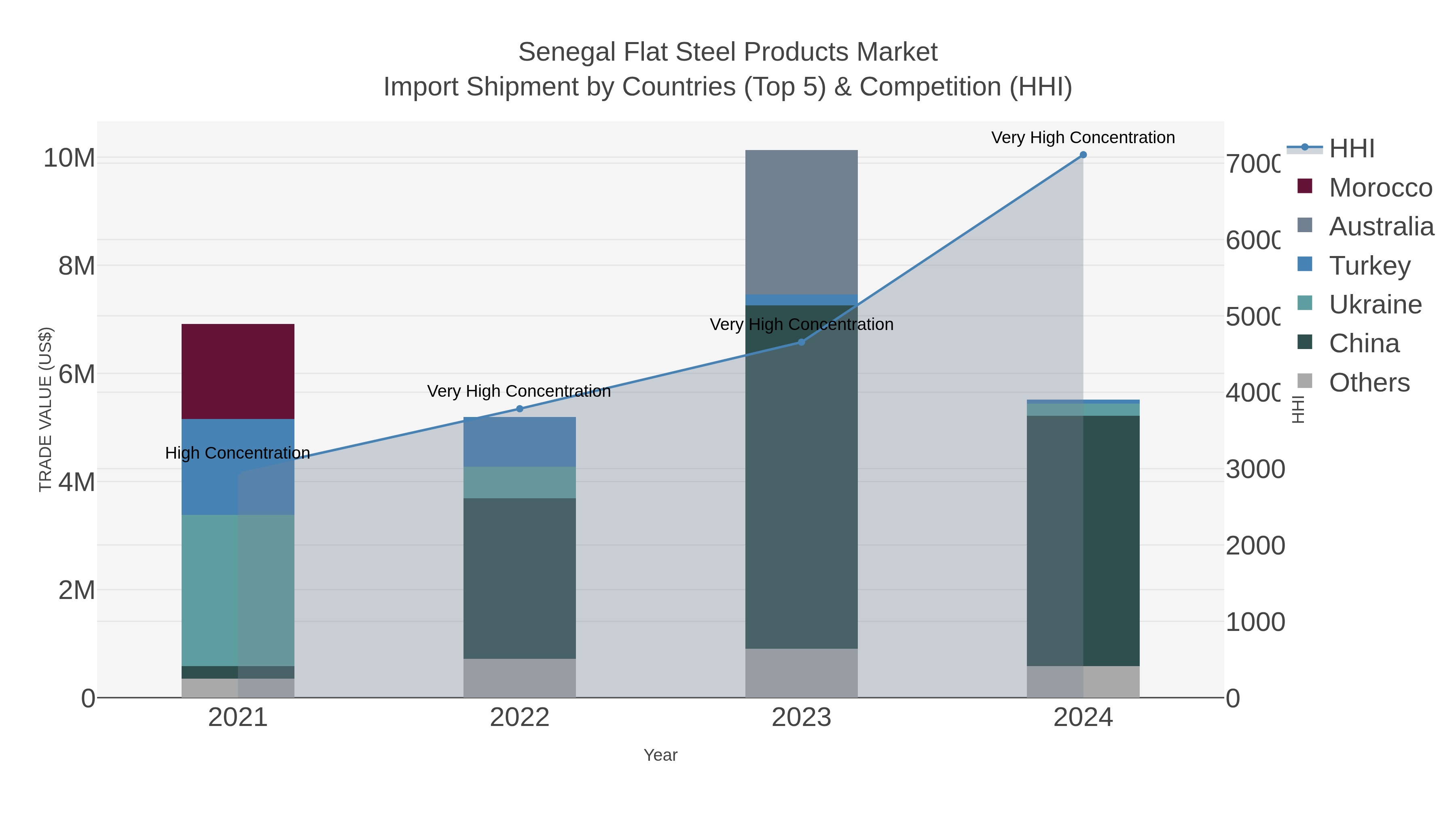
Task: Click the HHI line marker icon in legend
Action: [x=1304, y=148]
